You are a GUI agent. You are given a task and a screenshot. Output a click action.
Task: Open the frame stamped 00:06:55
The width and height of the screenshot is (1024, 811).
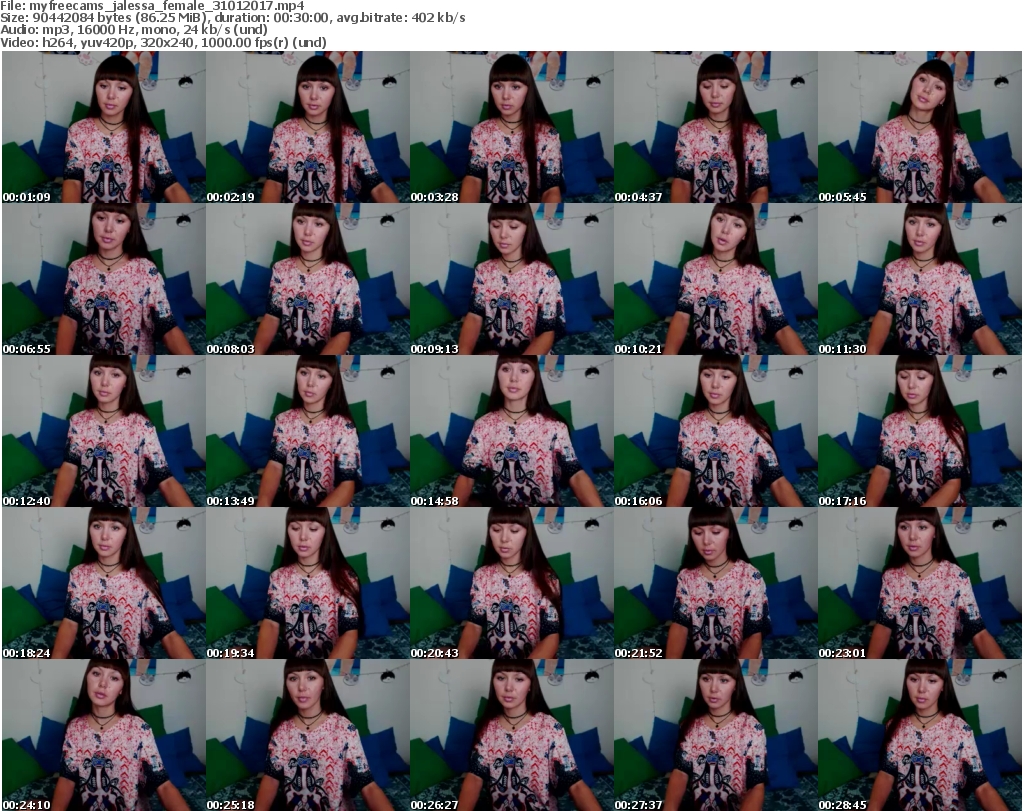104,279
